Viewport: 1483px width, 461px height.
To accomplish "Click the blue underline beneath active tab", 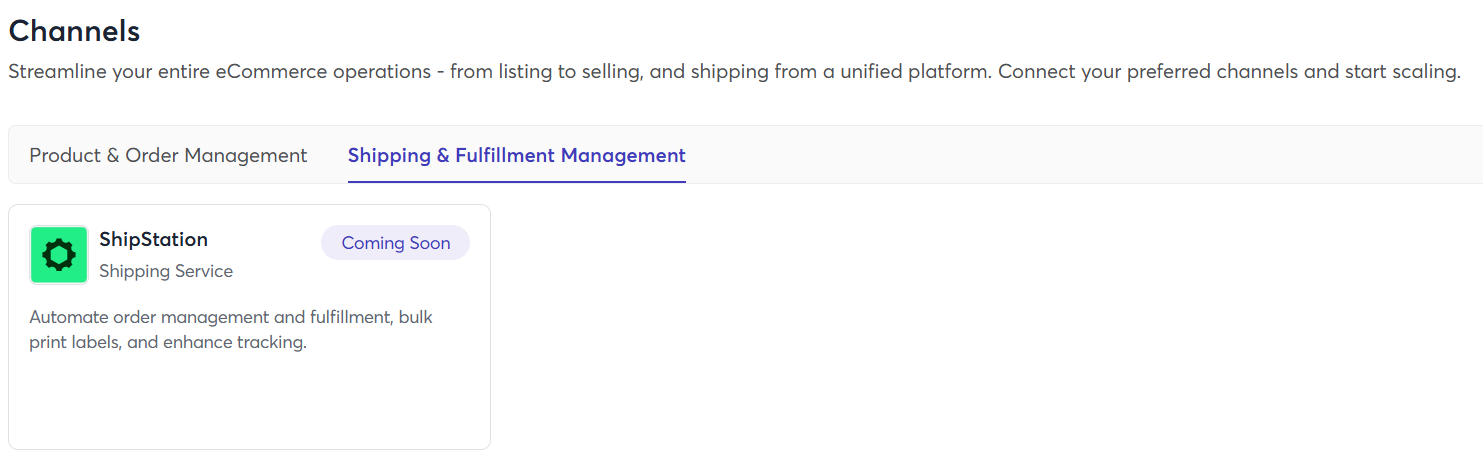I will coord(516,182).
